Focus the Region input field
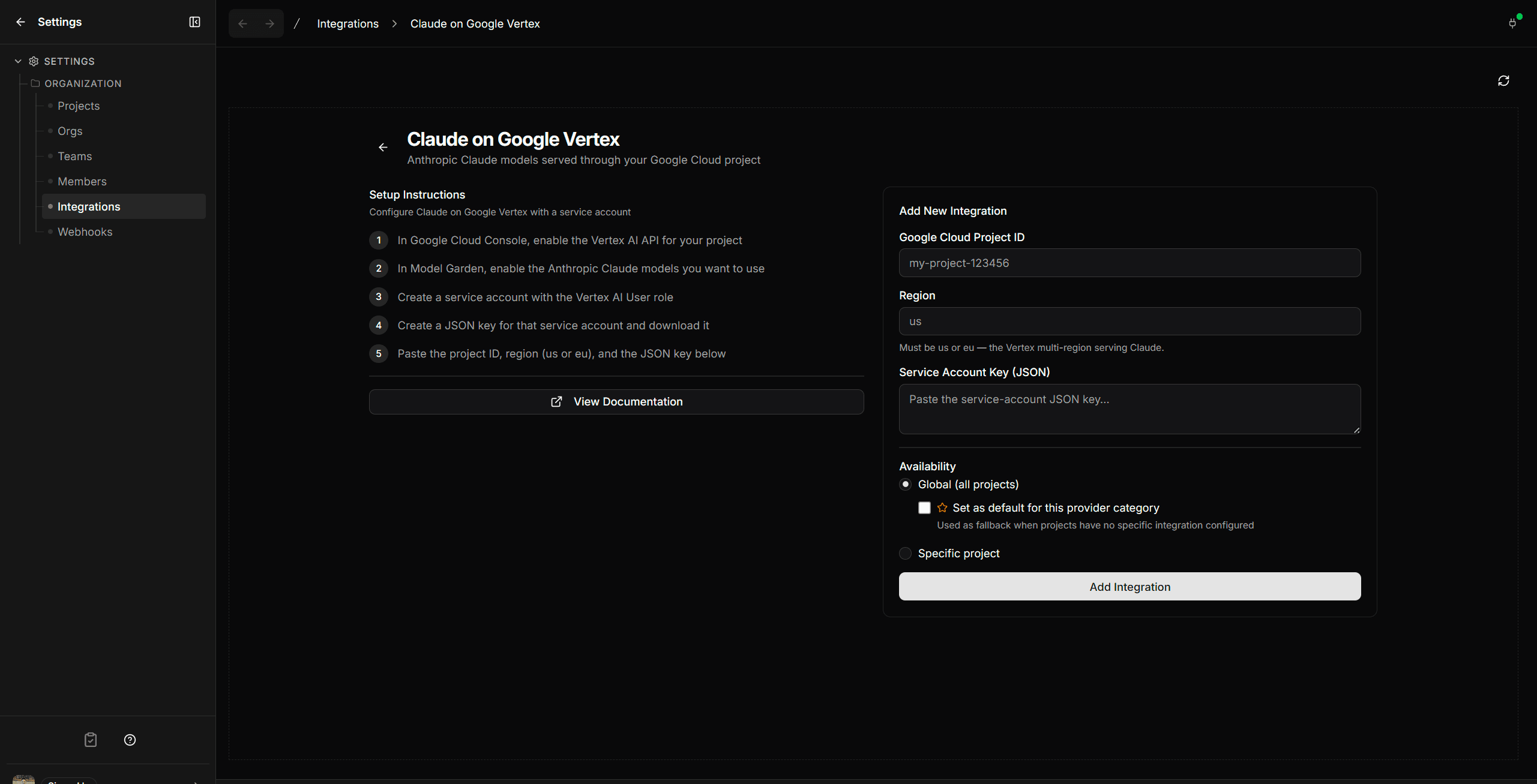This screenshot has width=1537, height=784. coord(1129,322)
